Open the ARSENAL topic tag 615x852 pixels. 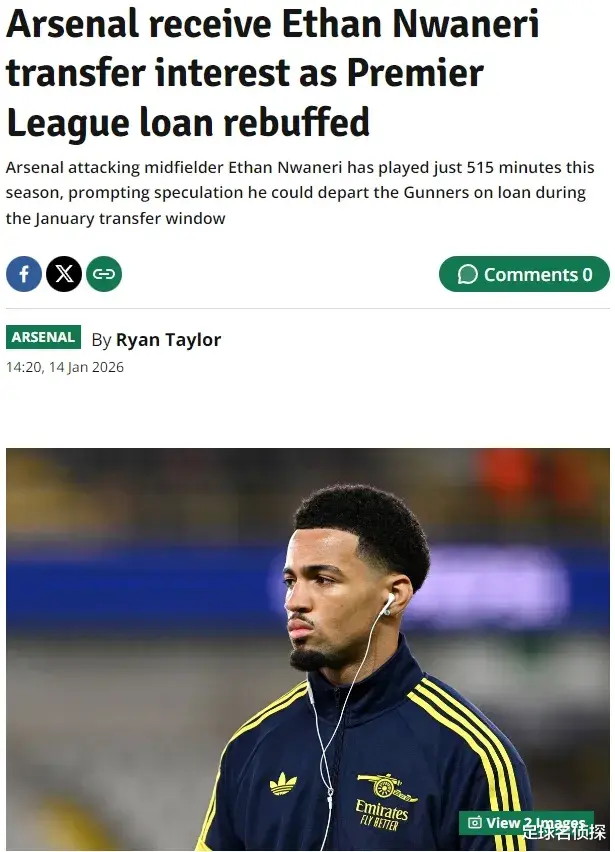pyautogui.click(x=43, y=337)
